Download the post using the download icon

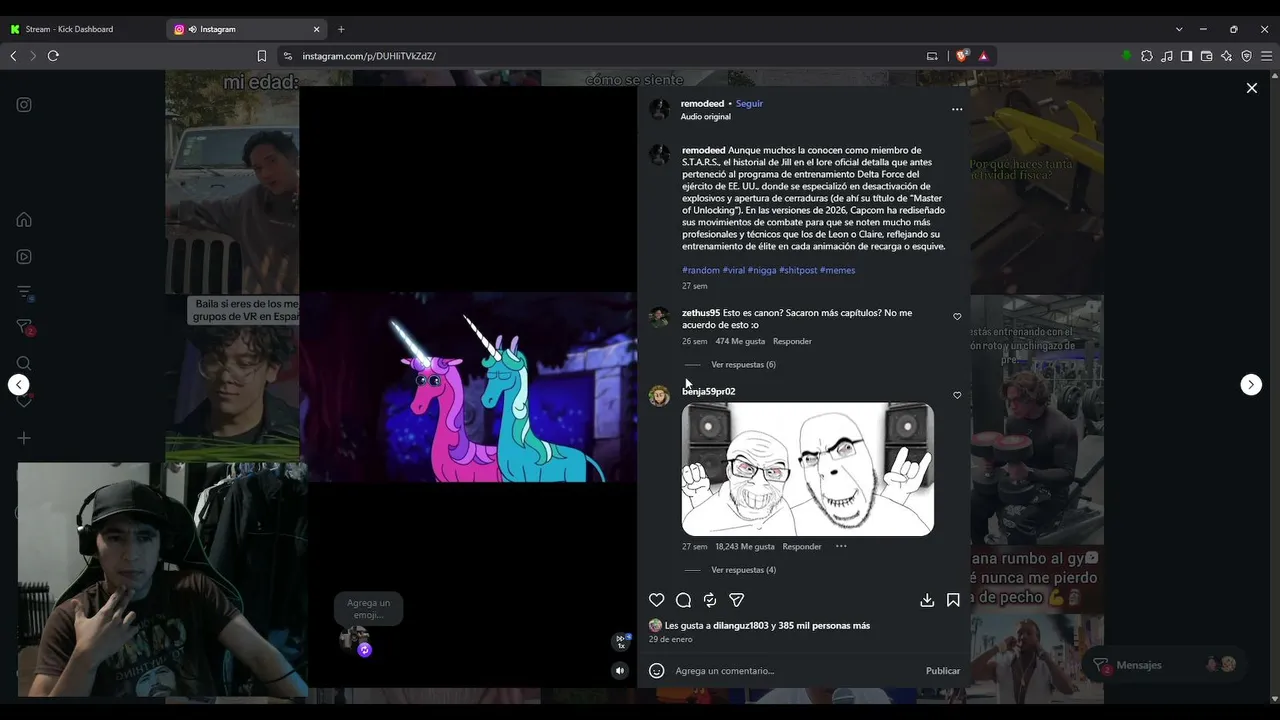tap(927, 600)
